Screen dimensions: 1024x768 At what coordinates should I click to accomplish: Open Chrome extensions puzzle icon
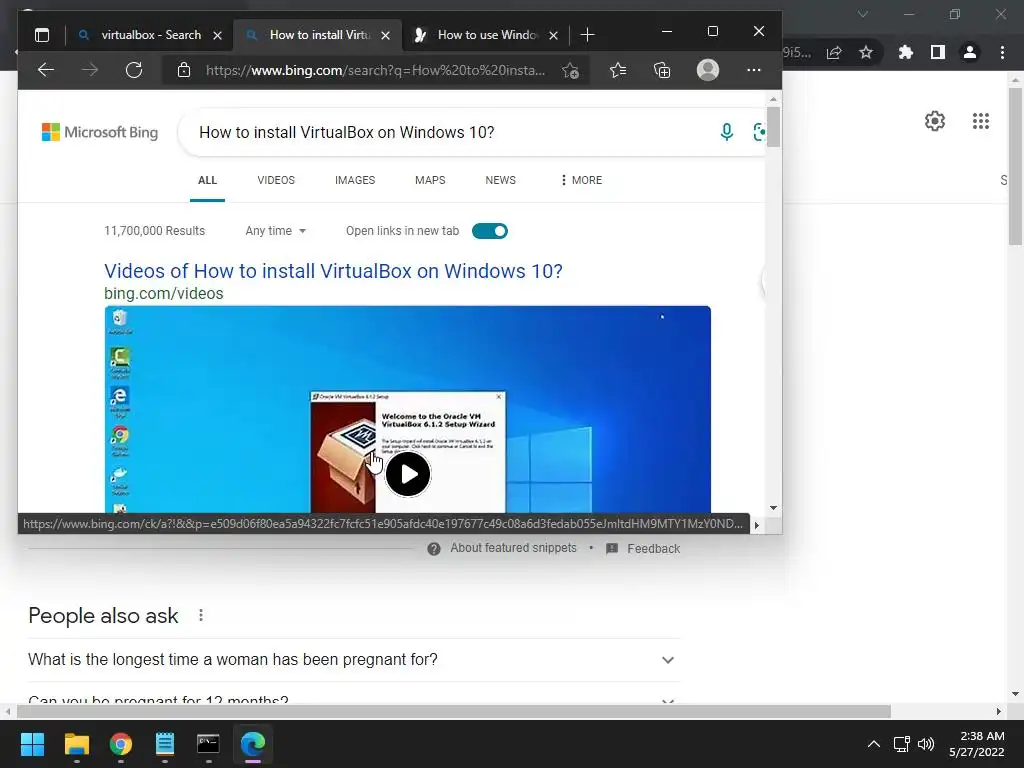pos(905,52)
